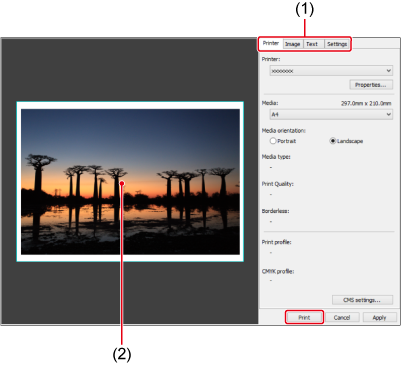Screen dimensions: 401x365
Task: Open the Image tab
Action: [x=293, y=44]
